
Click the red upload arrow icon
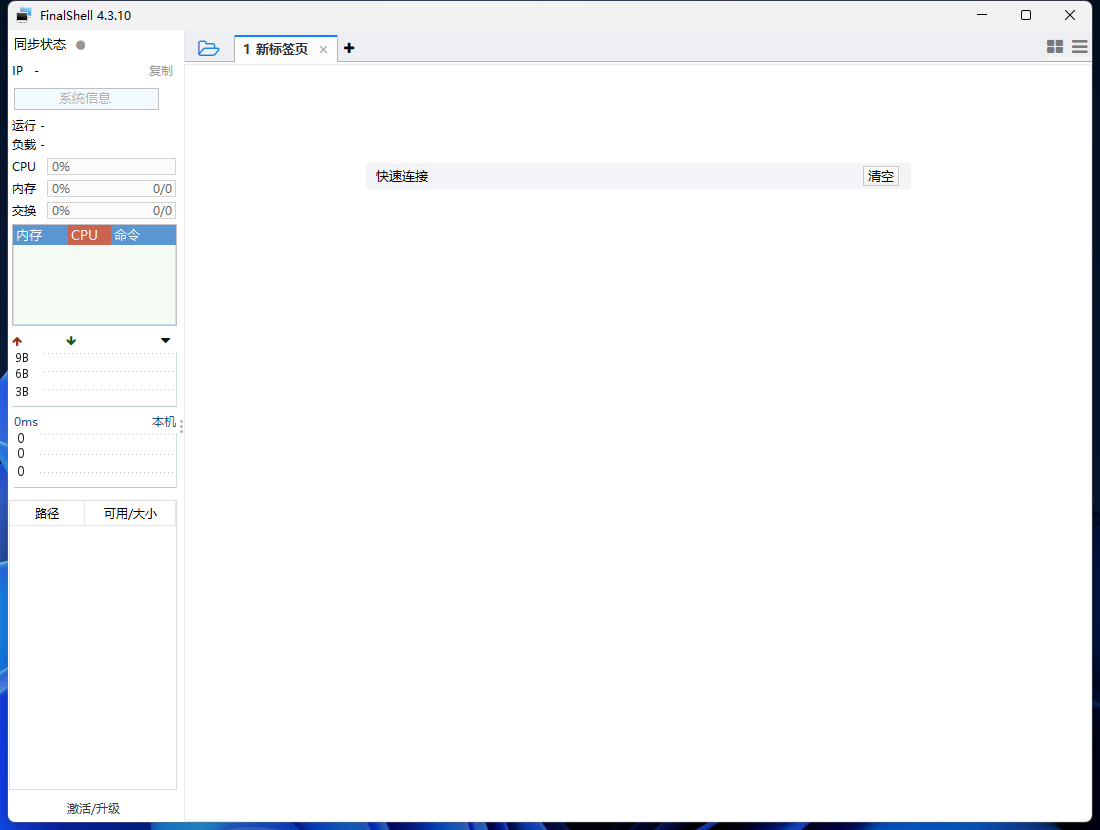tap(18, 341)
